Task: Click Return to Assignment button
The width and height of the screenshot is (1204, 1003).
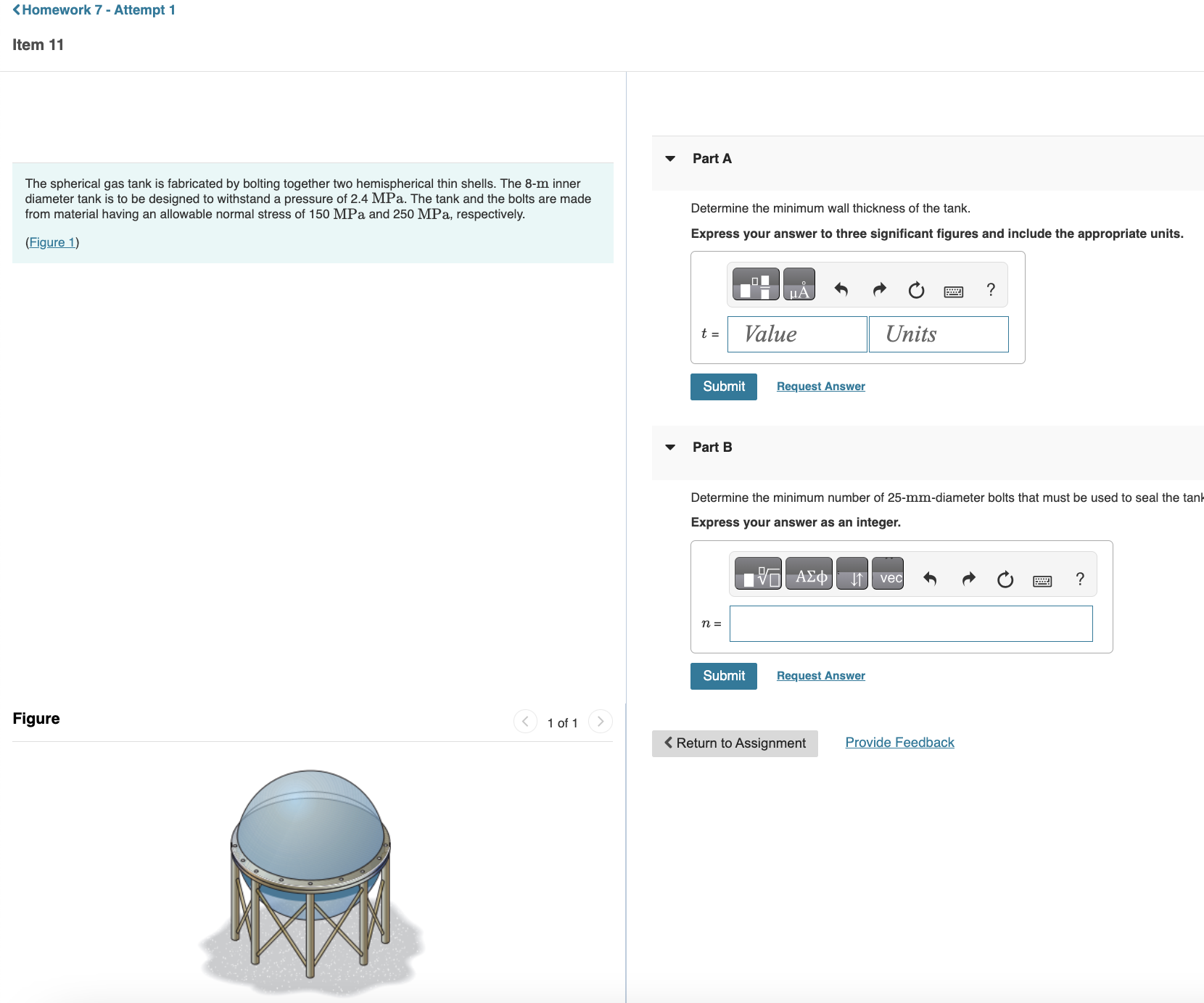Action: [734, 743]
